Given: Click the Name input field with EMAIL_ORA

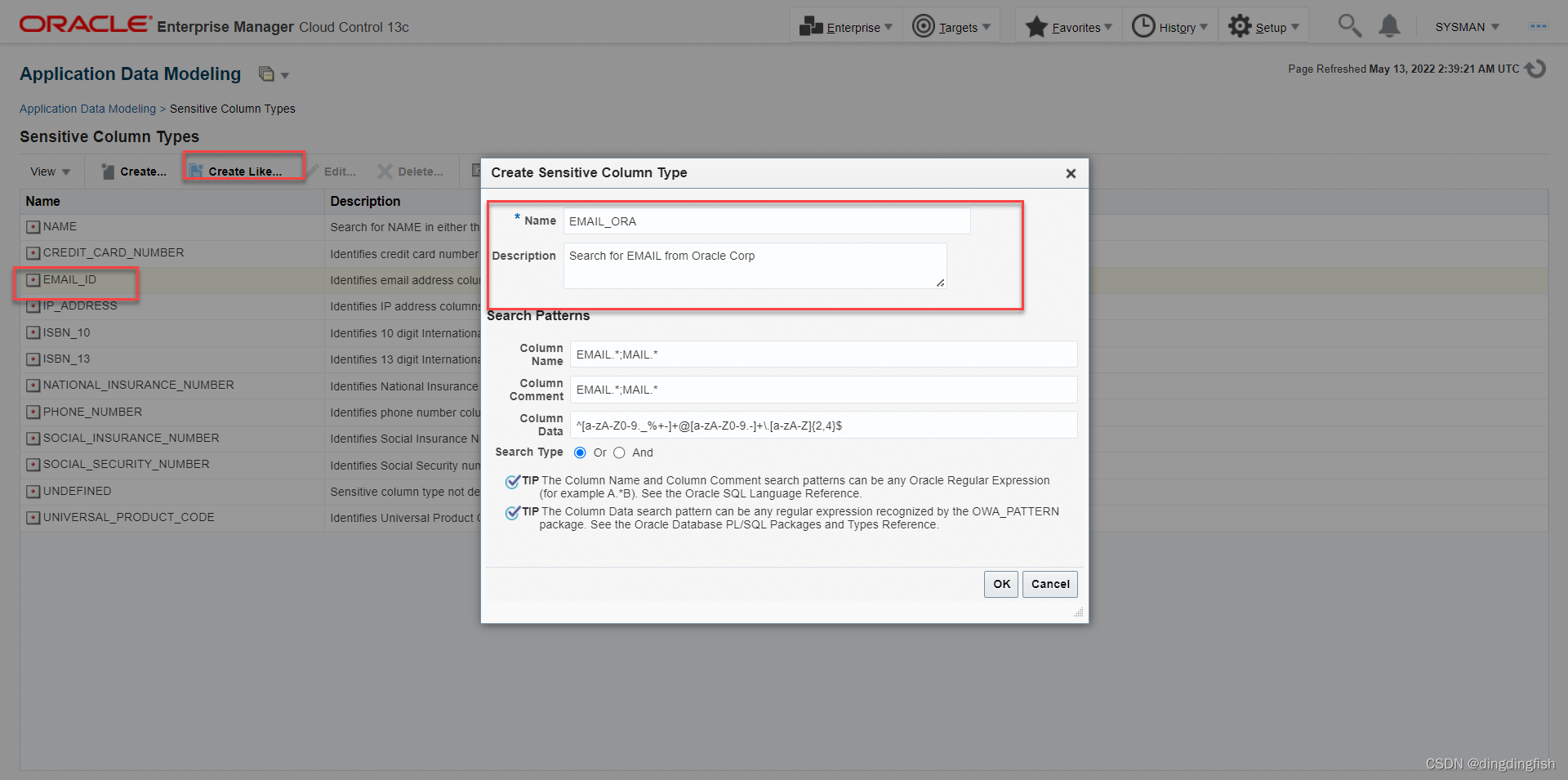Looking at the screenshot, I should coord(767,221).
